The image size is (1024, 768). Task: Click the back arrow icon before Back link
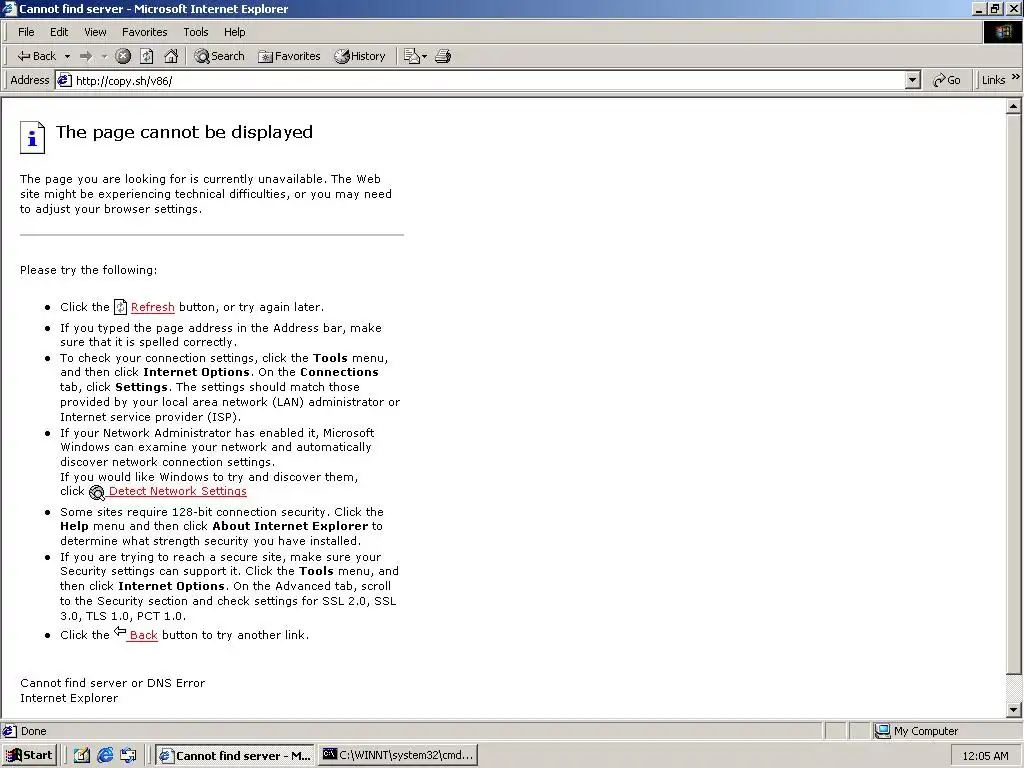(x=120, y=632)
